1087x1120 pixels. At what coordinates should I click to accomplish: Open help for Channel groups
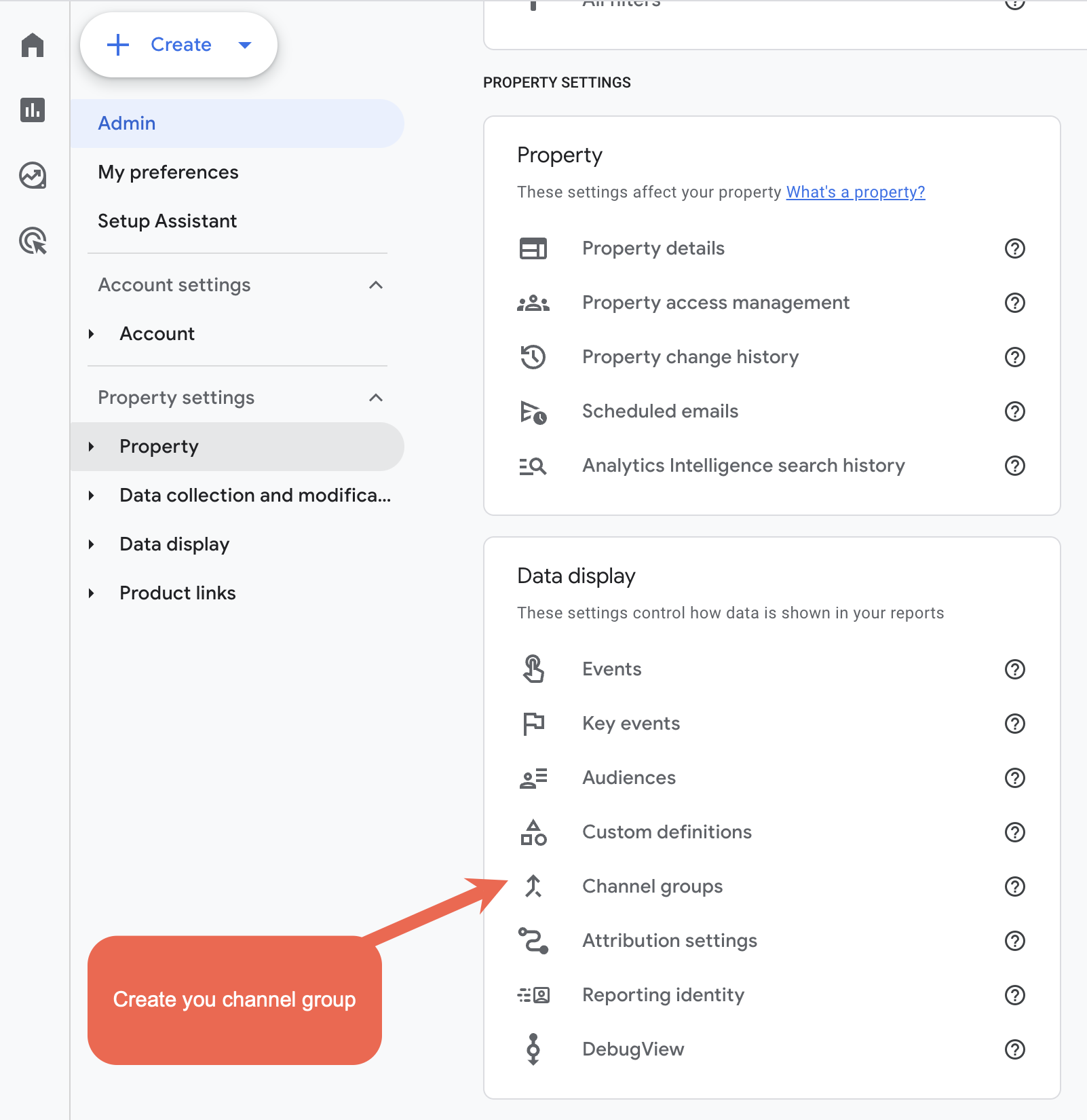[1015, 886]
